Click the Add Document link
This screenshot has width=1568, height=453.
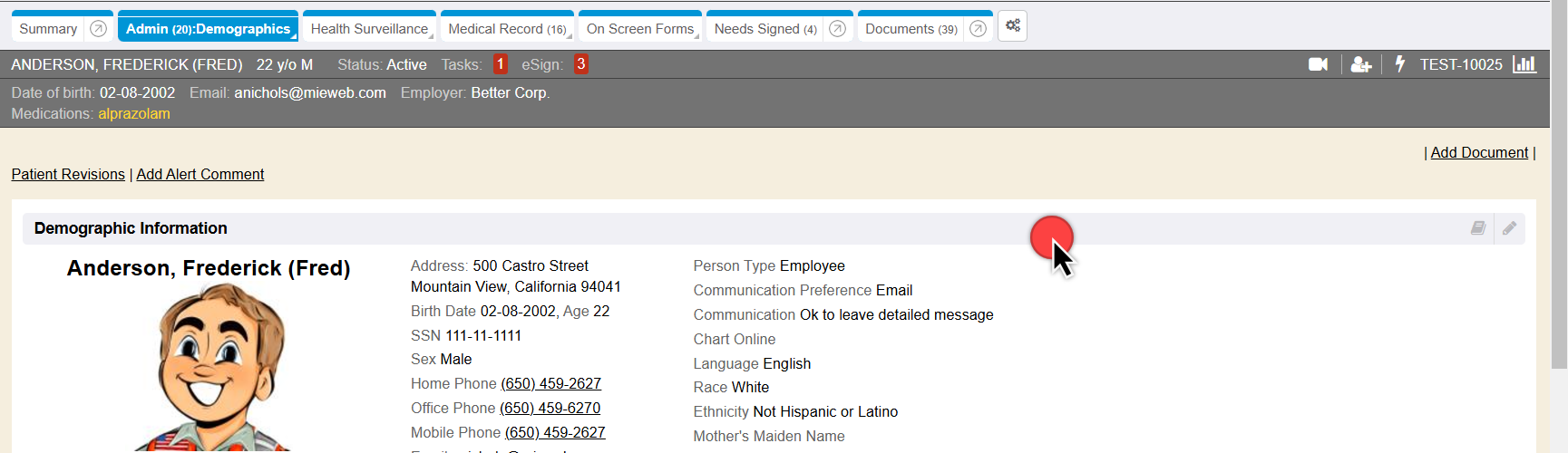pyautogui.click(x=1479, y=152)
